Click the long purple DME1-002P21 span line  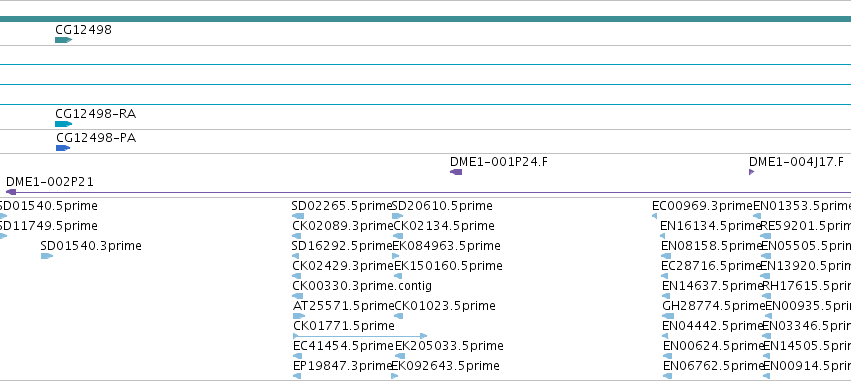click(x=429, y=192)
